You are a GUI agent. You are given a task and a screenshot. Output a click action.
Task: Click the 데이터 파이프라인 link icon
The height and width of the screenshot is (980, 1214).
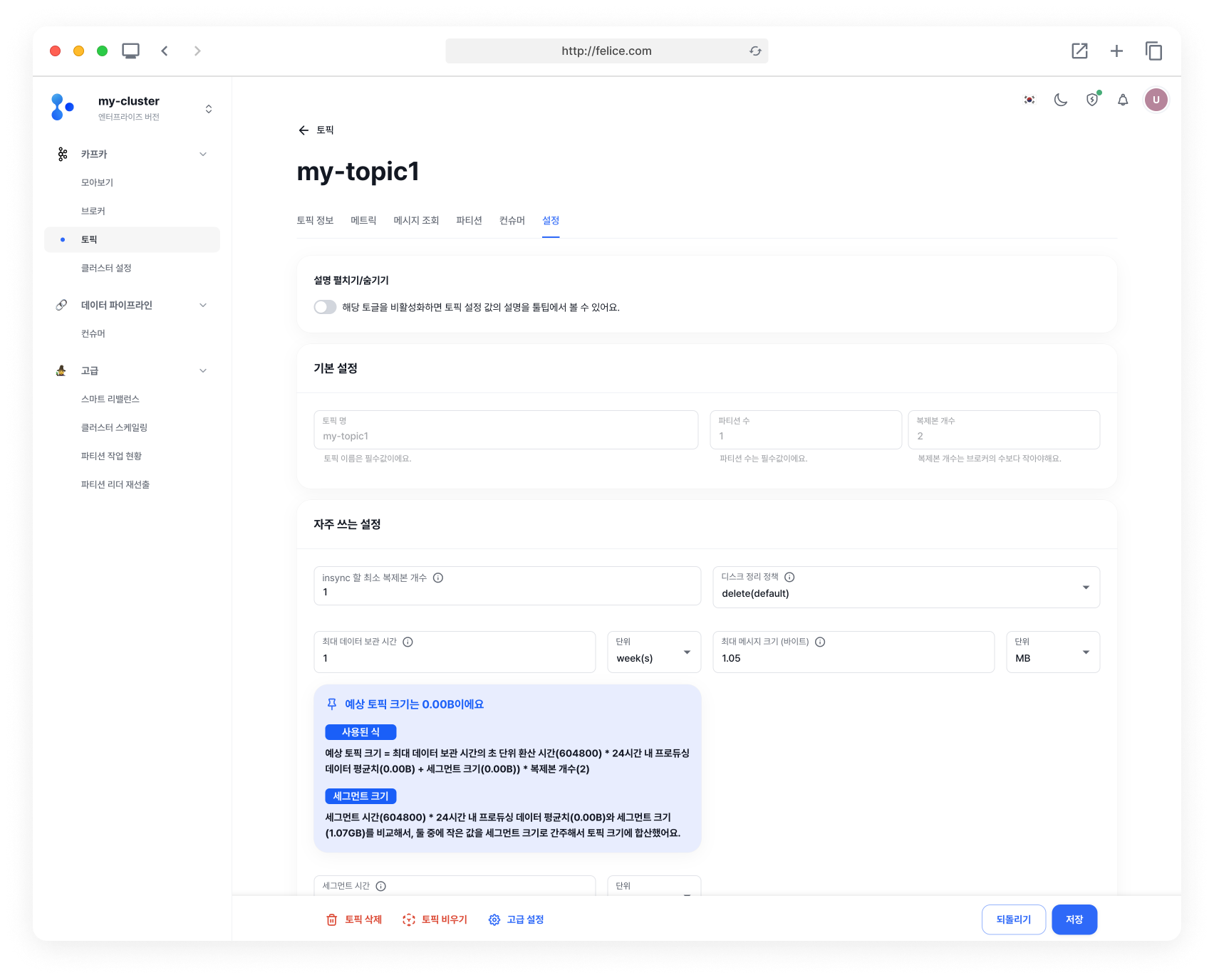pos(61,306)
